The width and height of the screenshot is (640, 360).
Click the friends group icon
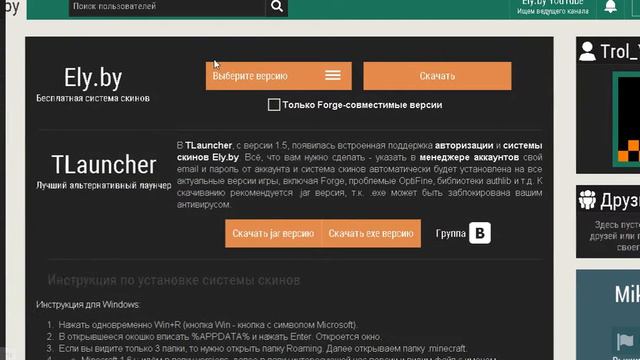587,200
